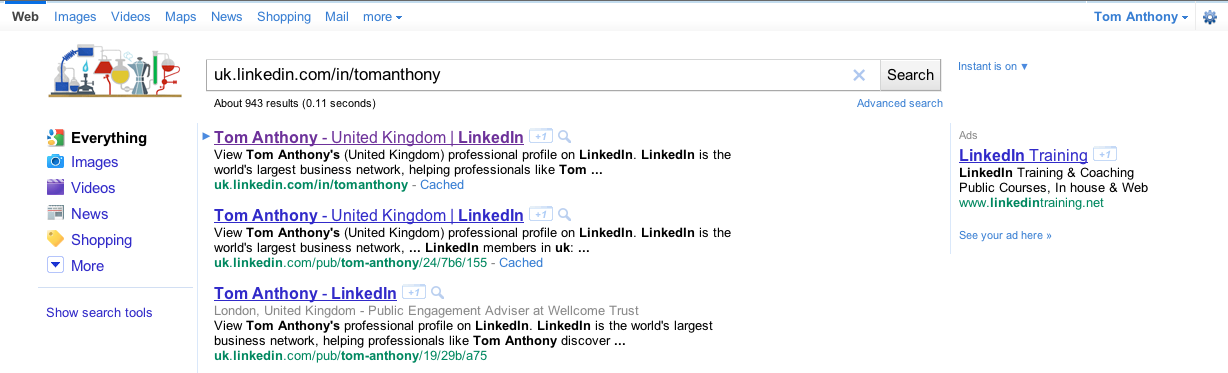
Task: Click the Search button
Action: pos(911,75)
